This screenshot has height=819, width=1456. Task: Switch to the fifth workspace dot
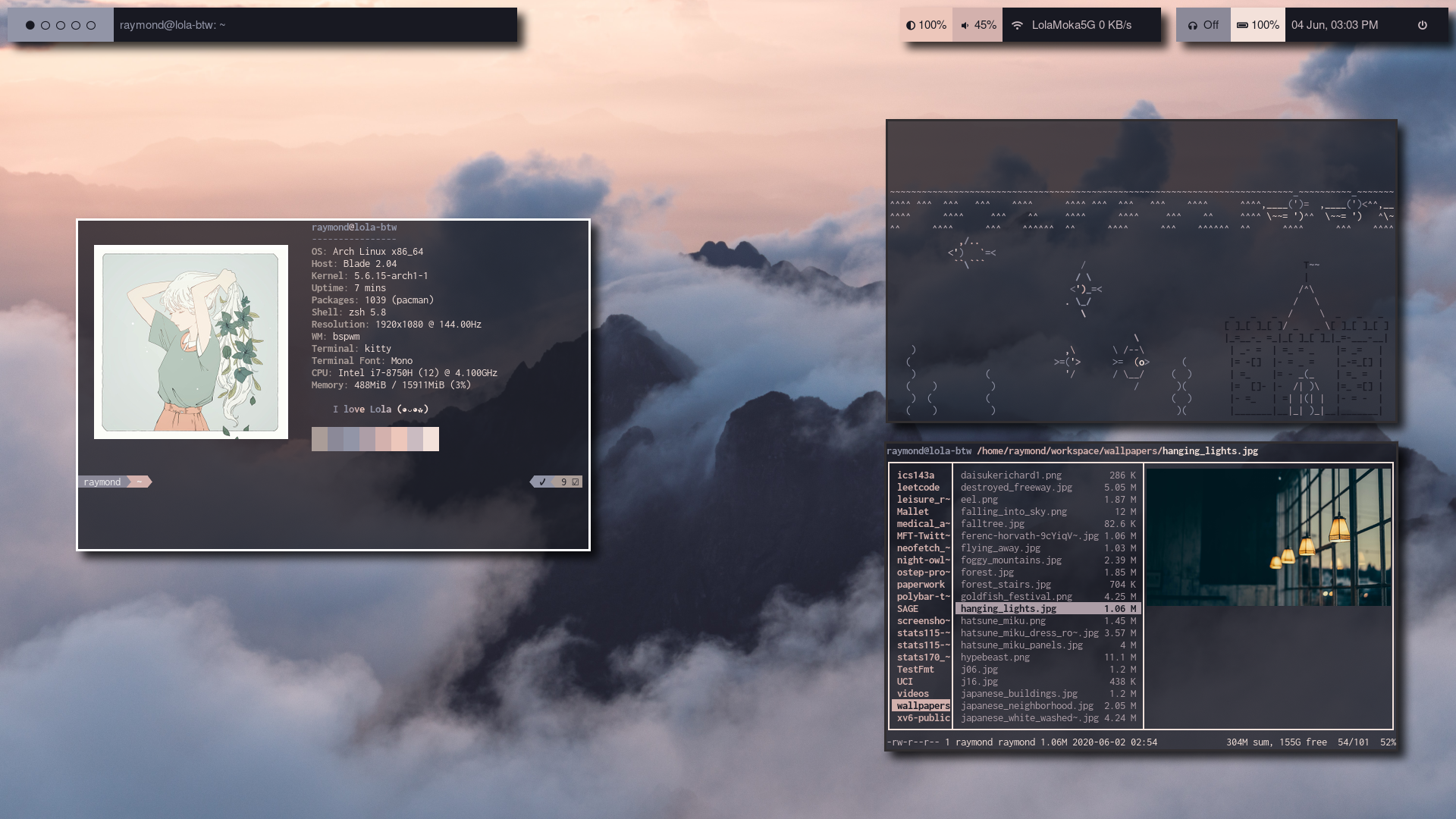point(91,25)
